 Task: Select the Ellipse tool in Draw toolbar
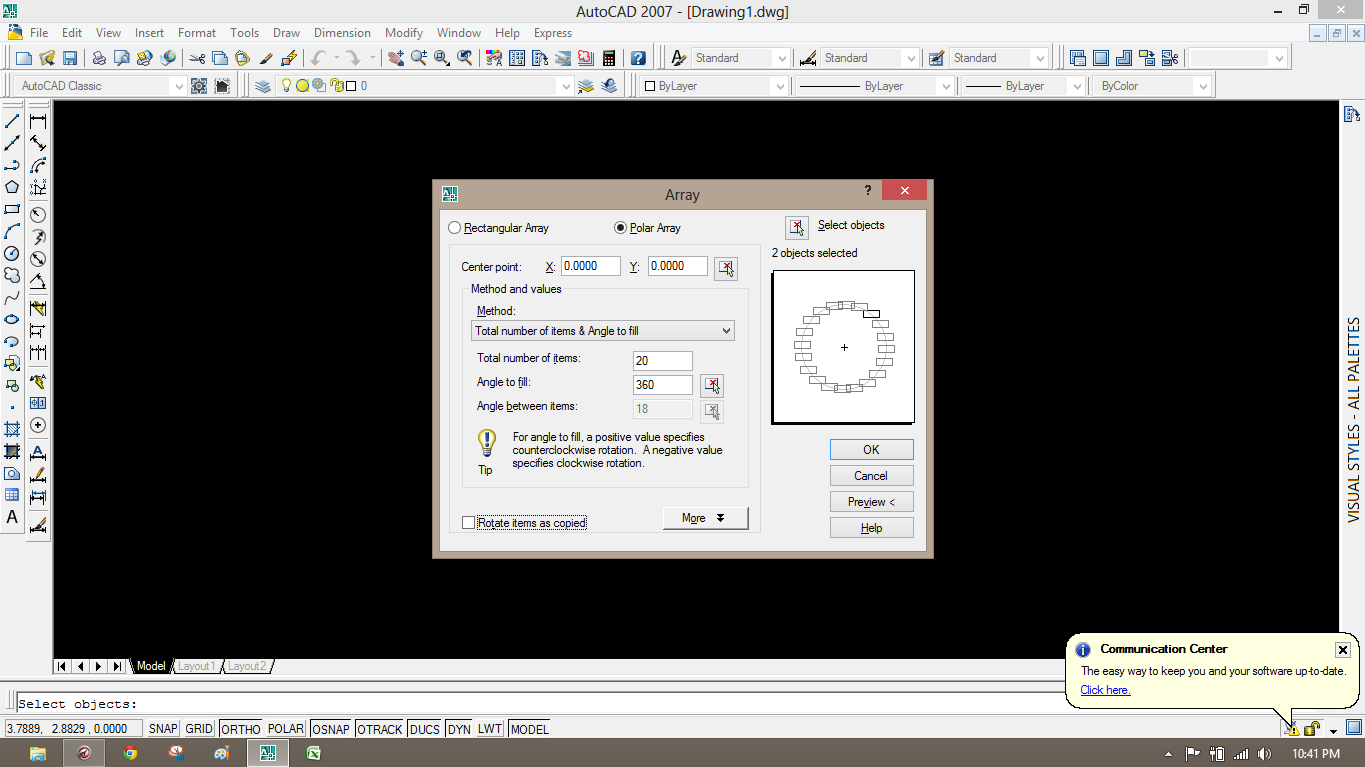pos(12,319)
